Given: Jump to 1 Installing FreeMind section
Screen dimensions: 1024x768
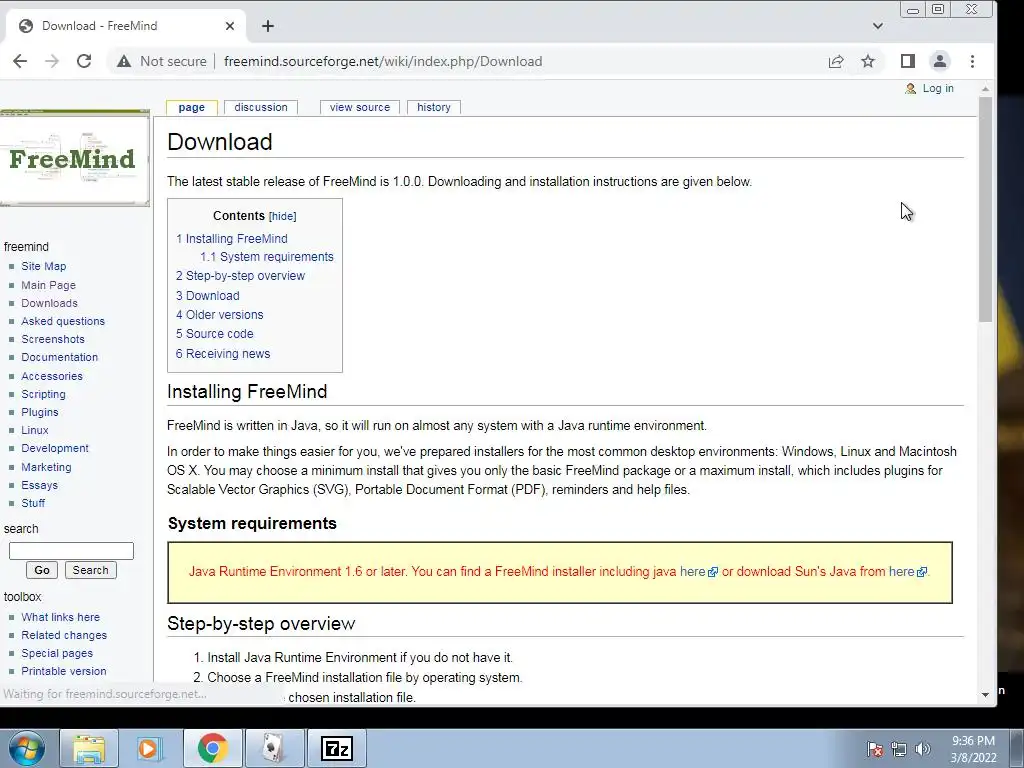Looking at the screenshot, I should tap(232, 239).
